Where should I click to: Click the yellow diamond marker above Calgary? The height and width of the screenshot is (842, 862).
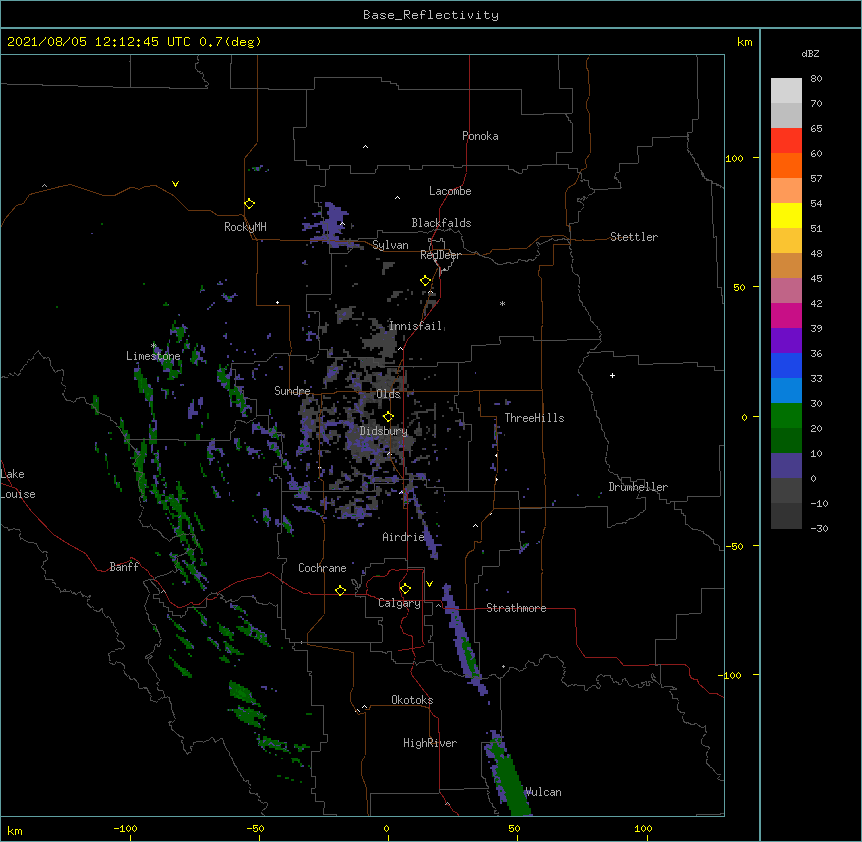[405, 589]
